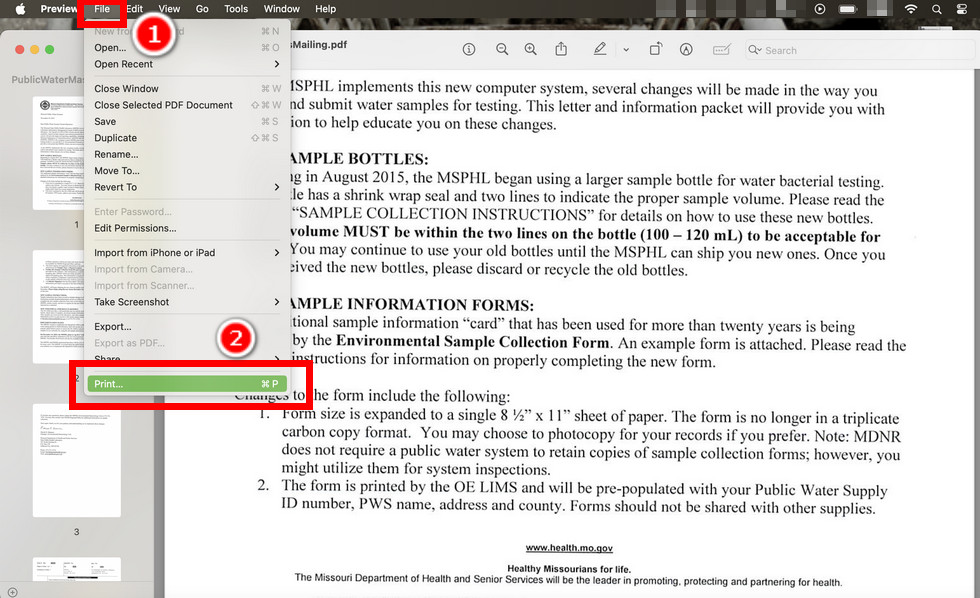Screen dimensions: 980x598
Task: Click the Share icon in the toolbar
Action: point(562,49)
